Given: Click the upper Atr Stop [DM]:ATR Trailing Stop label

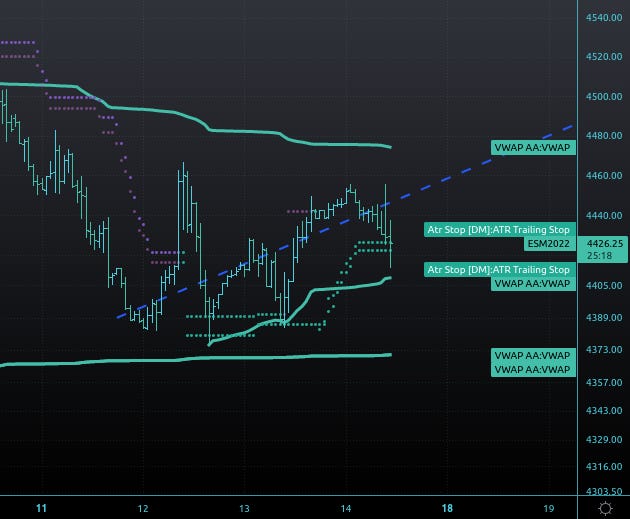Looking at the screenshot, I should click(x=499, y=230).
